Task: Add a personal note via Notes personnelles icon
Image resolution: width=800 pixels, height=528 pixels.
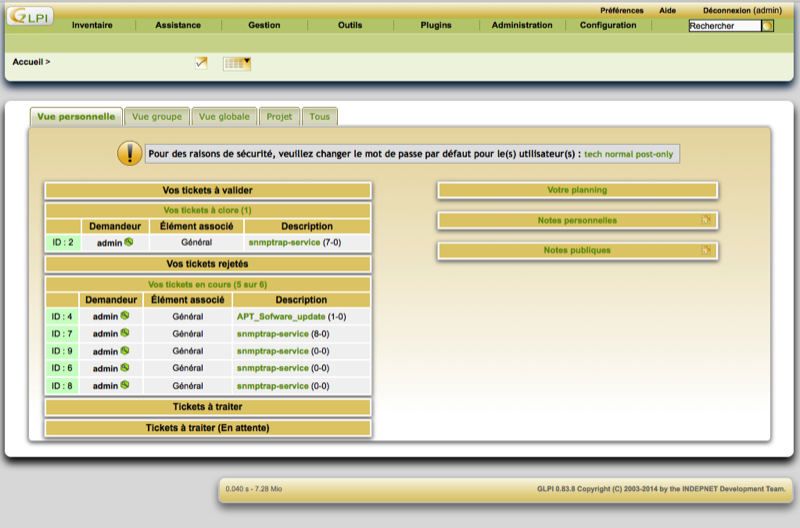Action: coord(705,220)
